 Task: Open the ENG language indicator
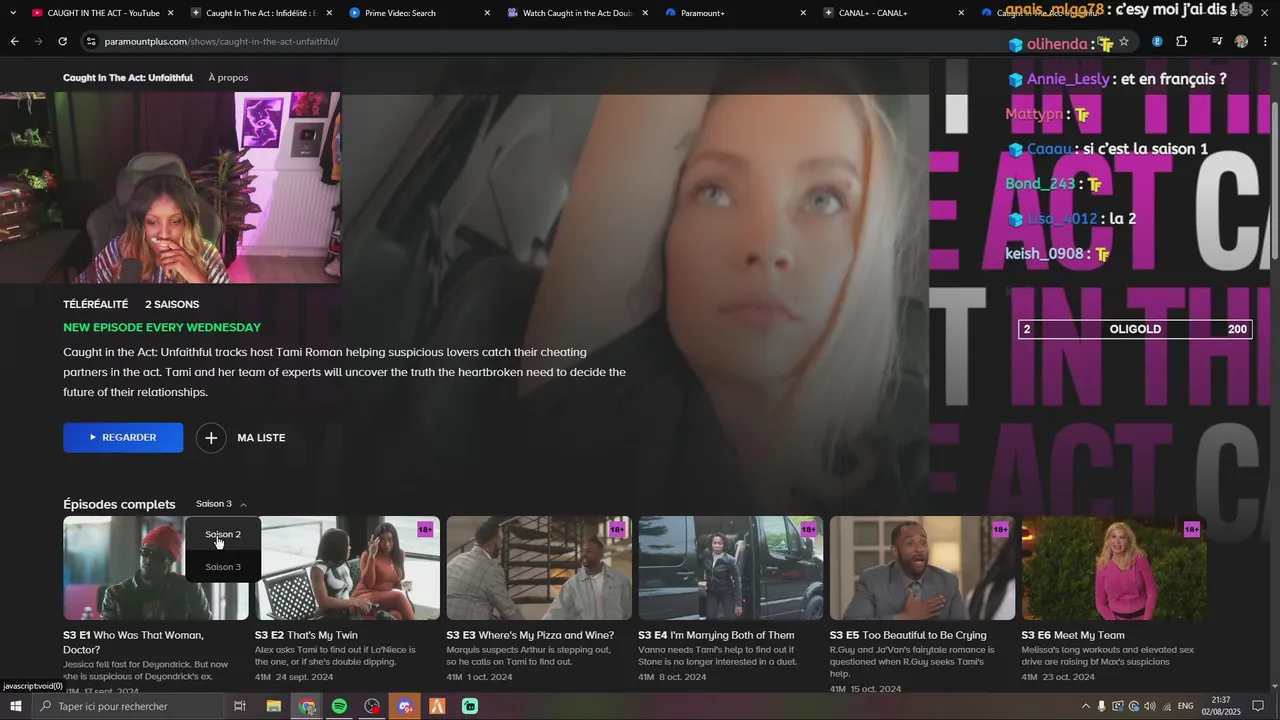pyautogui.click(x=1186, y=706)
